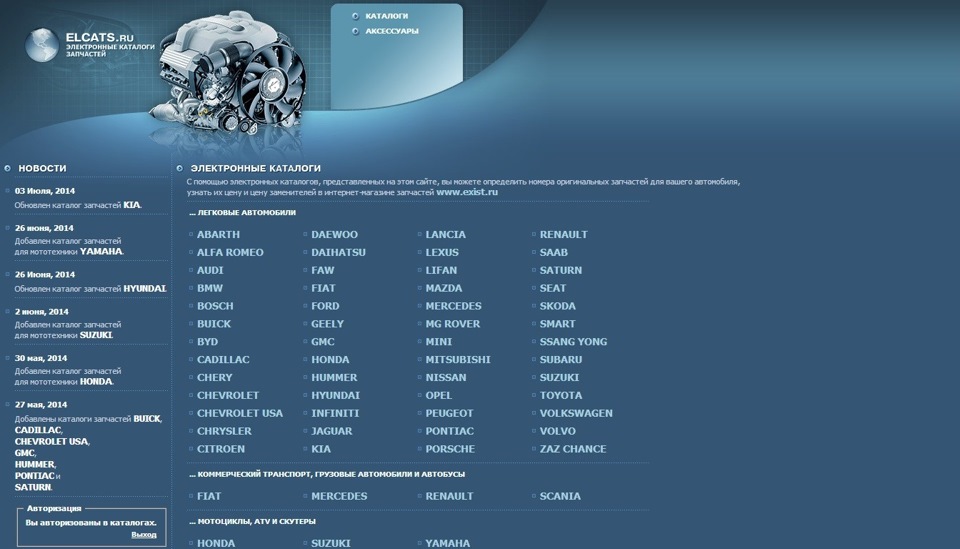Click the Электронные каталоги heading
The height and width of the screenshot is (549, 960).
(255, 168)
